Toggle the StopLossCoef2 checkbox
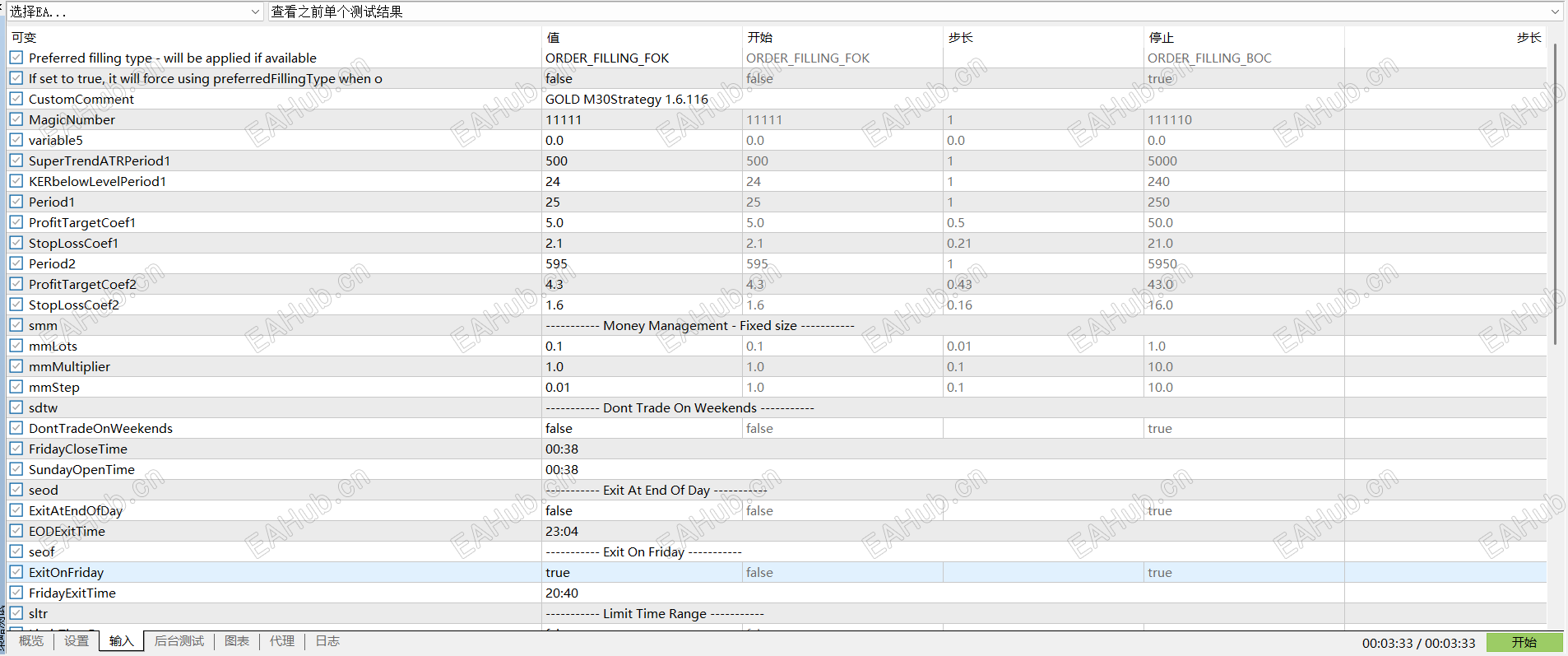This screenshot has height=656, width=1568. pyautogui.click(x=16, y=305)
